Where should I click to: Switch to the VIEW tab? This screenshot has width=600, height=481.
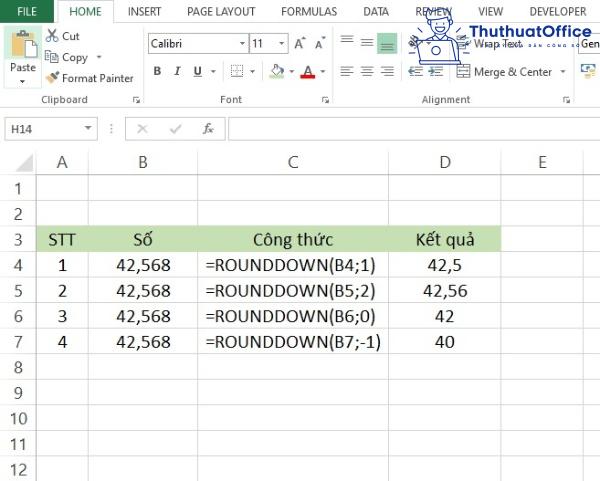click(491, 11)
